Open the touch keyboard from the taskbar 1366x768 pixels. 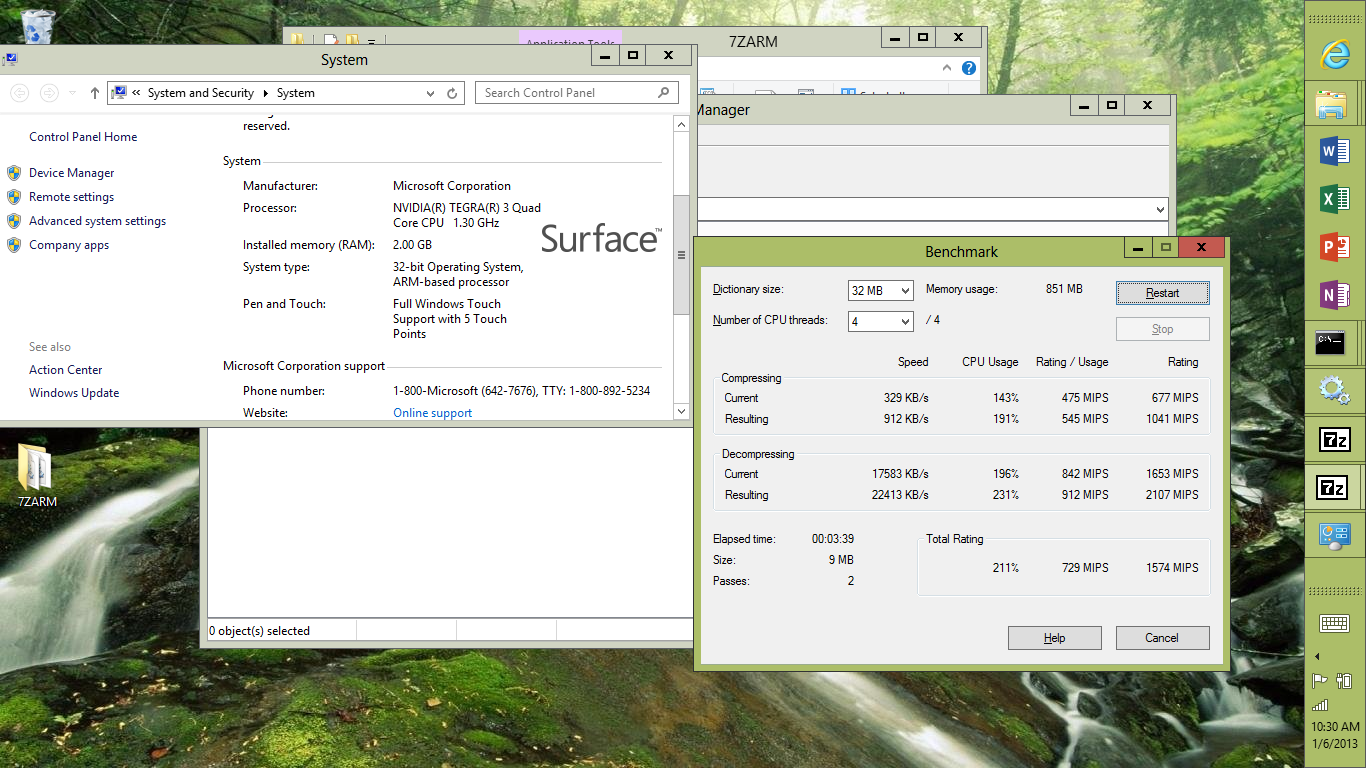click(x=1335, y=624)
